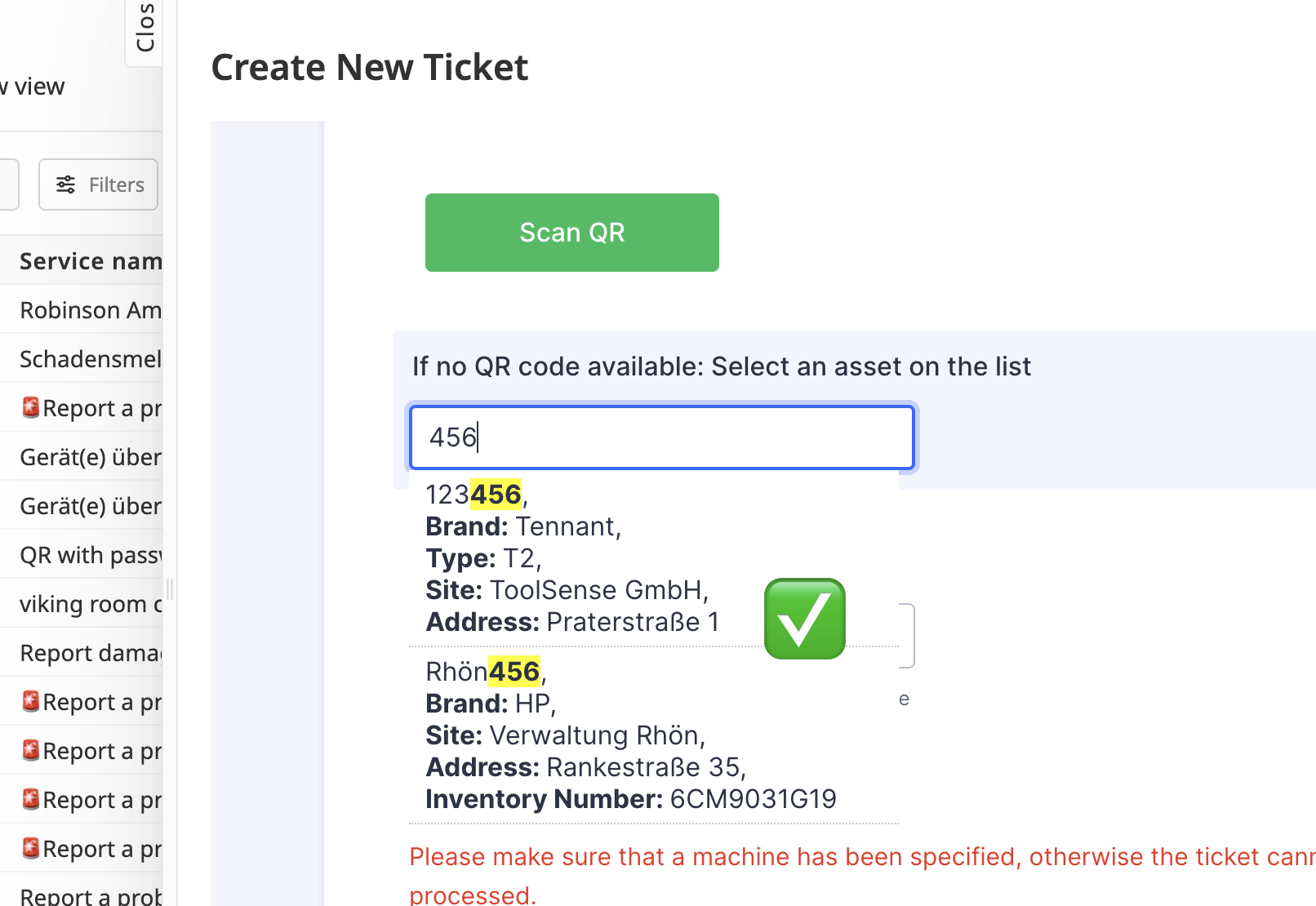
Task: Click the vertical Close tab
Action: 144,29
